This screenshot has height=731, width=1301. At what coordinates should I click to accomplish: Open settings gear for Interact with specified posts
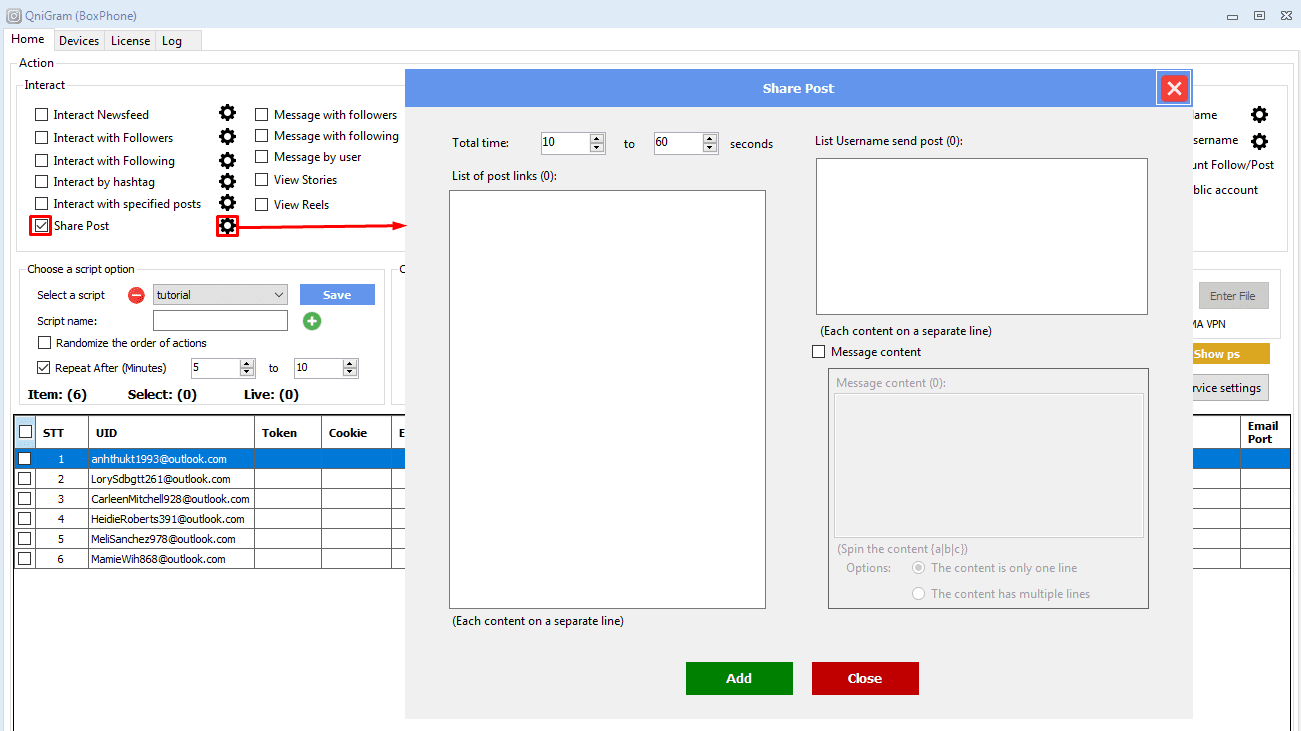click(227, 203)
